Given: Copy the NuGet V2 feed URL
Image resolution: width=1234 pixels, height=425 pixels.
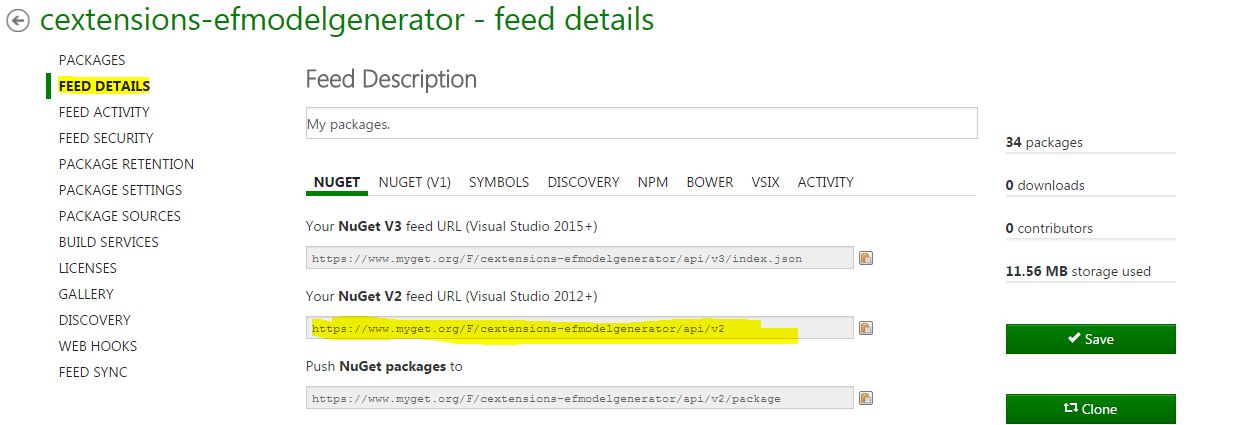Looking at the screenshot, I should (x=866, y=328).
